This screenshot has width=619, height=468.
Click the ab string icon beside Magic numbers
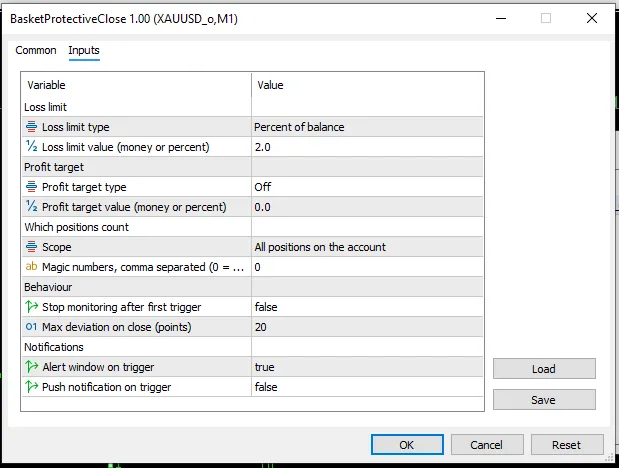[x=31, y=267]
